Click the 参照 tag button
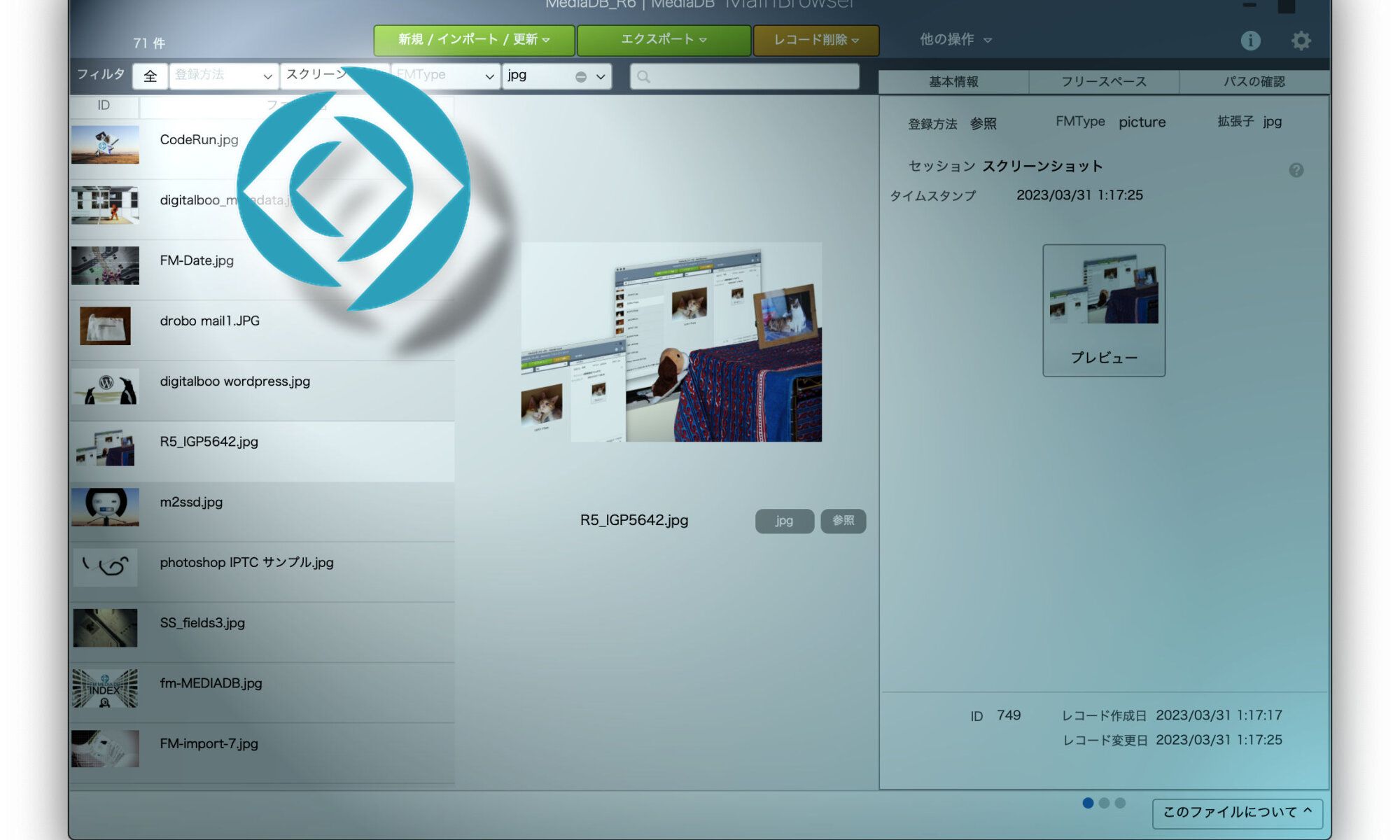Viewport: 1400px width, 840px height. tap(843, 521)
